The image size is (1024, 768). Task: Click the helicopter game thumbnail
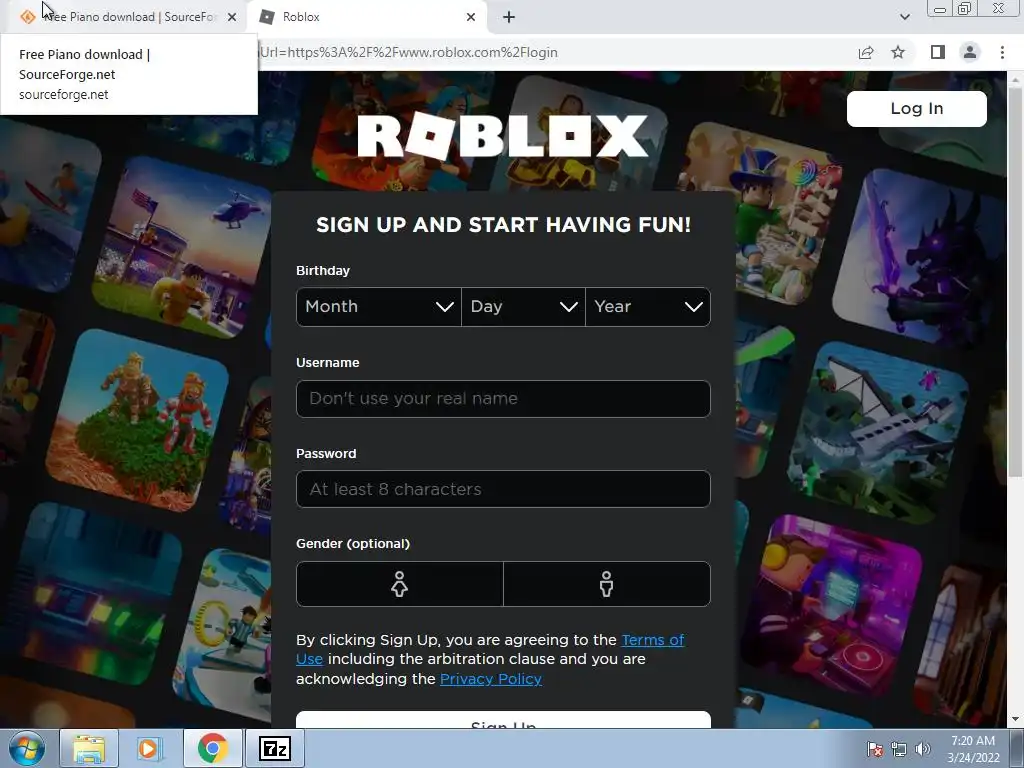184,248
